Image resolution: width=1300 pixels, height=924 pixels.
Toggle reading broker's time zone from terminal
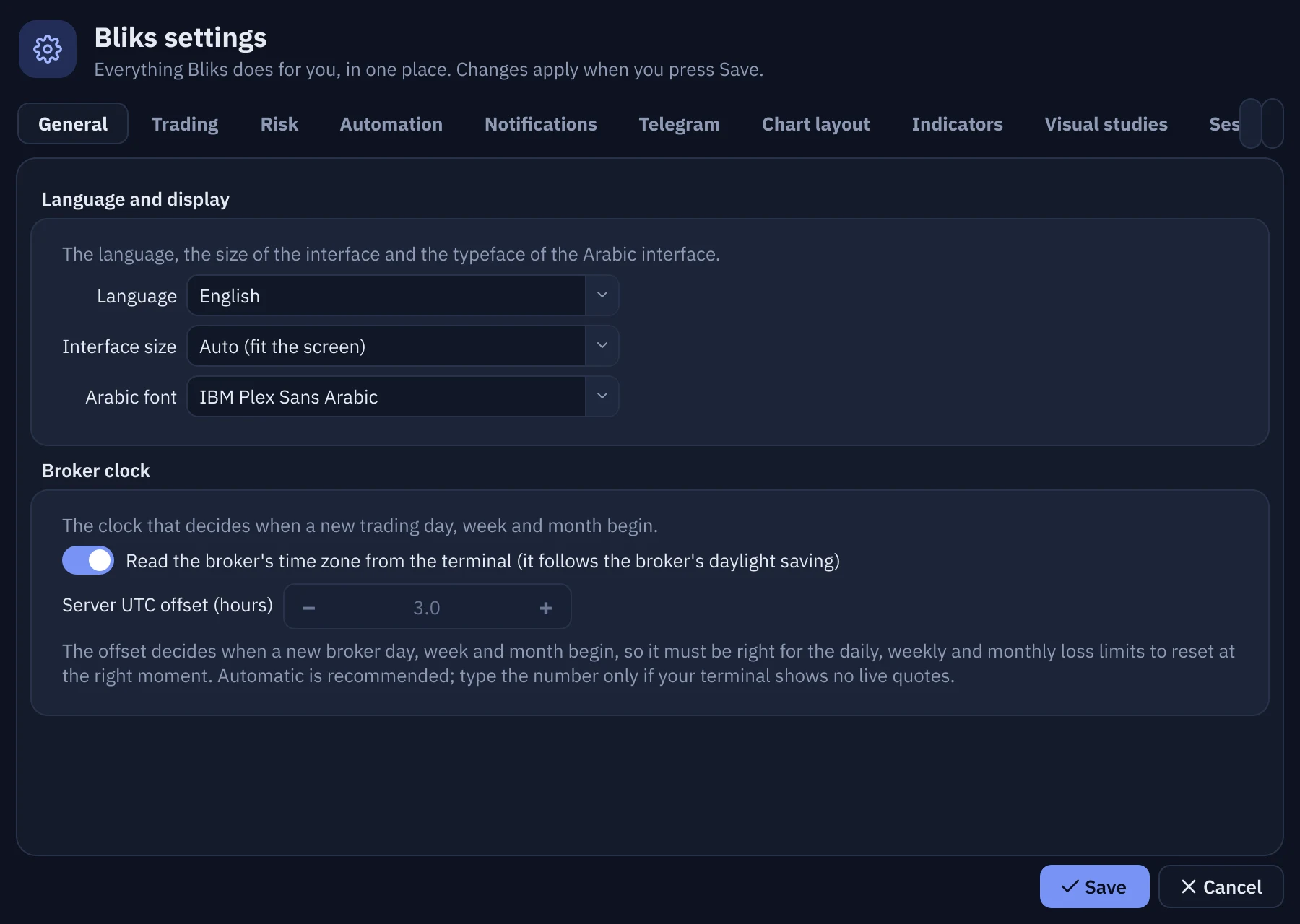coord(88,560)
